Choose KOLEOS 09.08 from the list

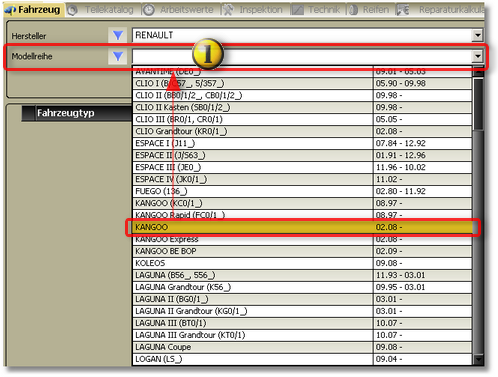[302, 263]
